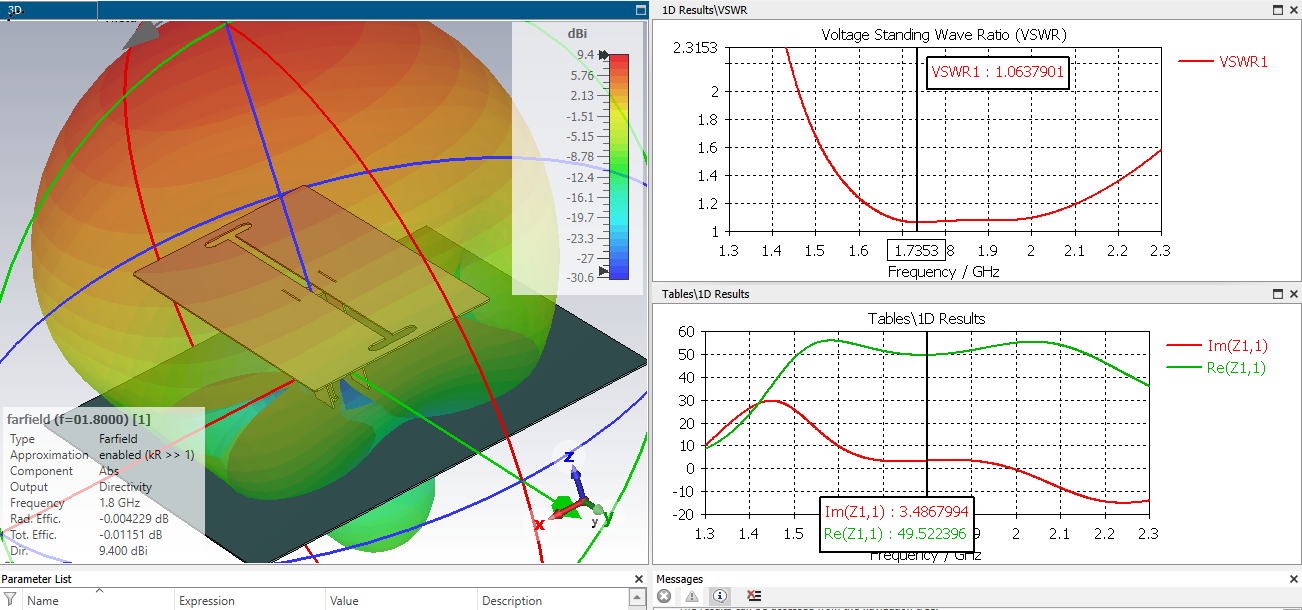
Task: Click the Im(Z1,1) : 3.4867994 readout
Action: 895,511
